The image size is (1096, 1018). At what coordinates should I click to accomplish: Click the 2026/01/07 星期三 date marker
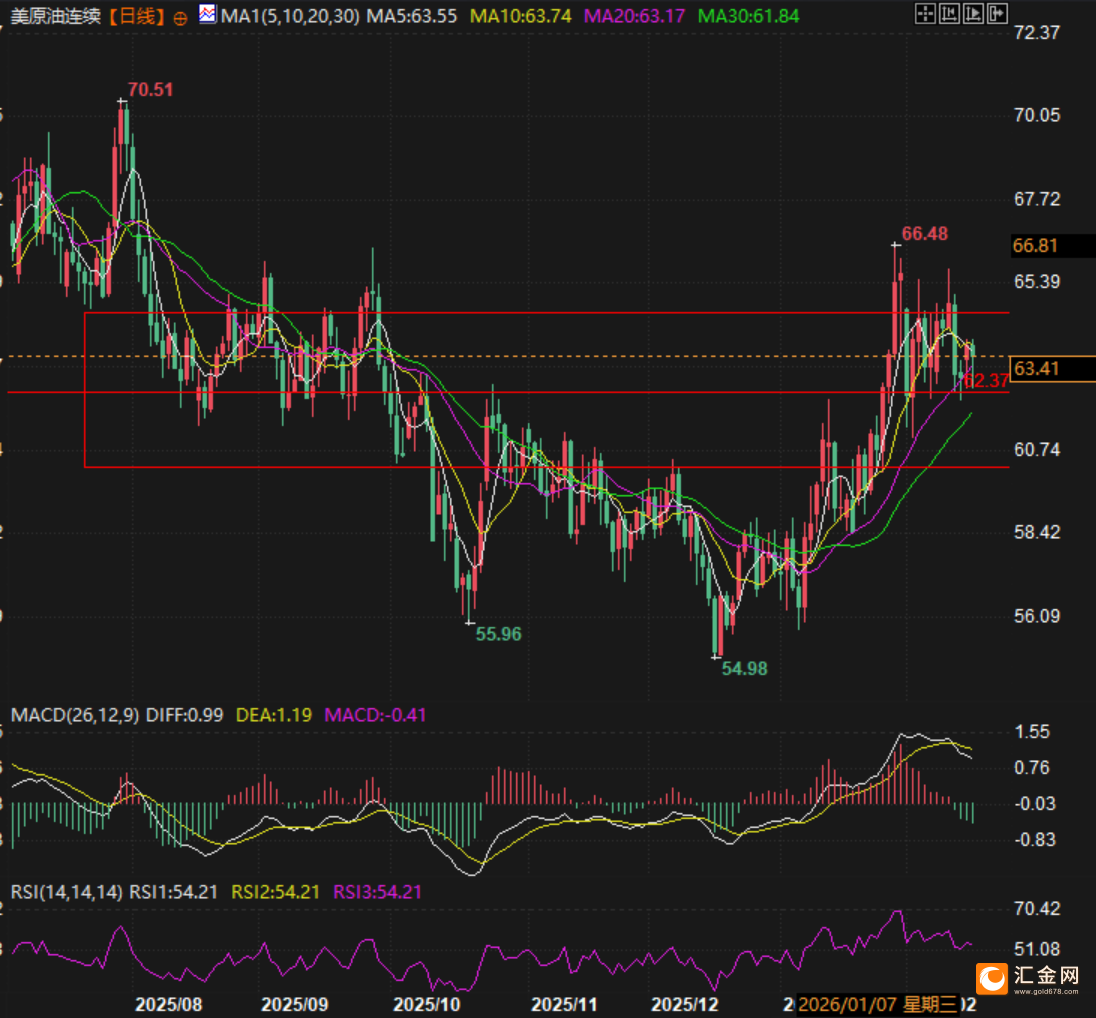click(x=876, y=1003)
